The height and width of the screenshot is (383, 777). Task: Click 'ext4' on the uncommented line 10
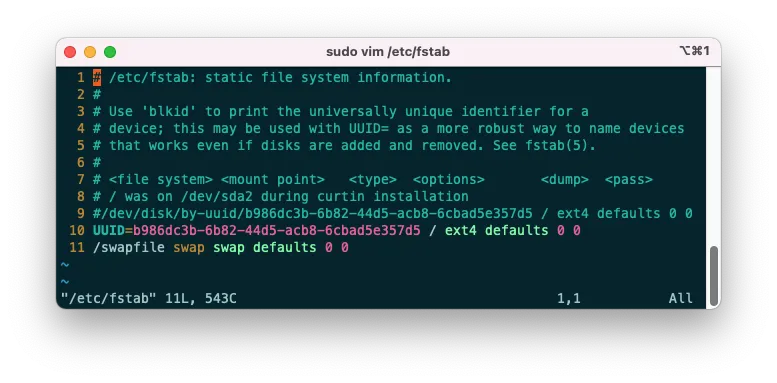coord(460,230)
